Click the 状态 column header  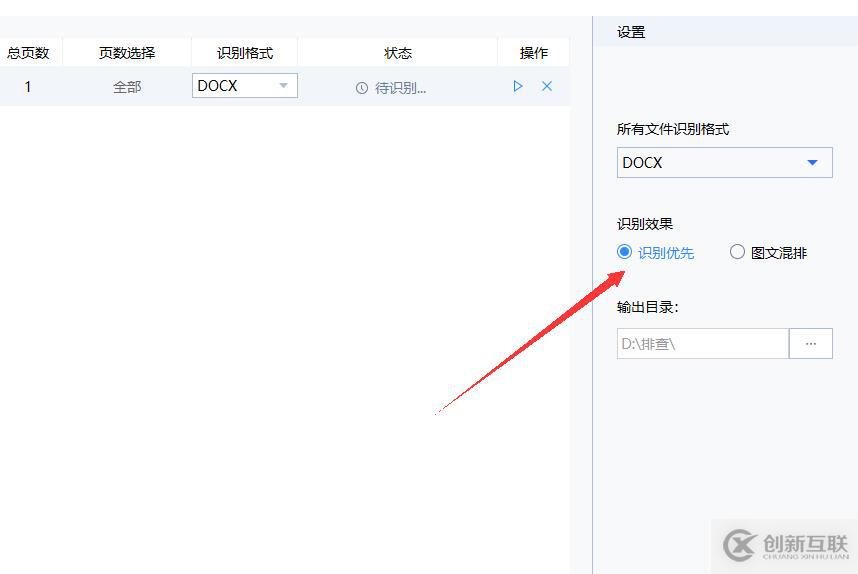point(398,53)
